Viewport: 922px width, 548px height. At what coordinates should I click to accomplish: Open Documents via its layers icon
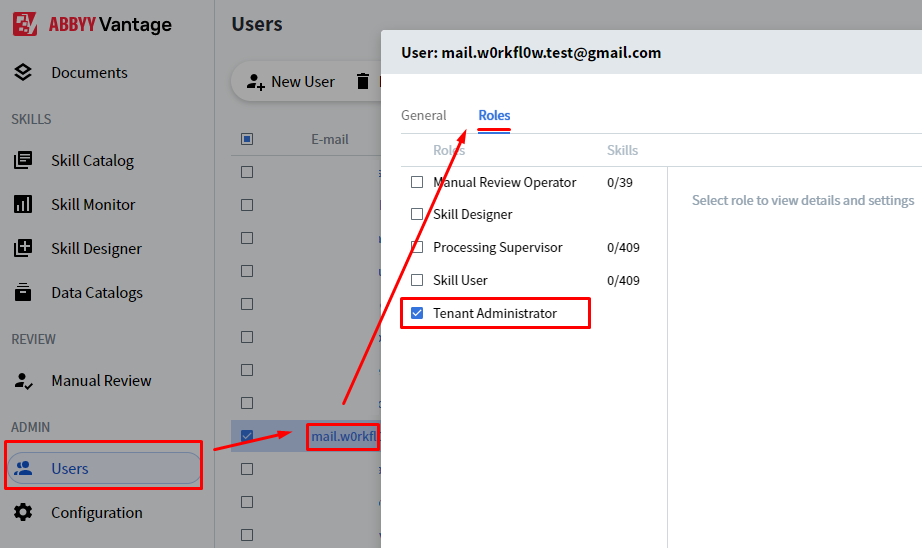coord(23,72)
